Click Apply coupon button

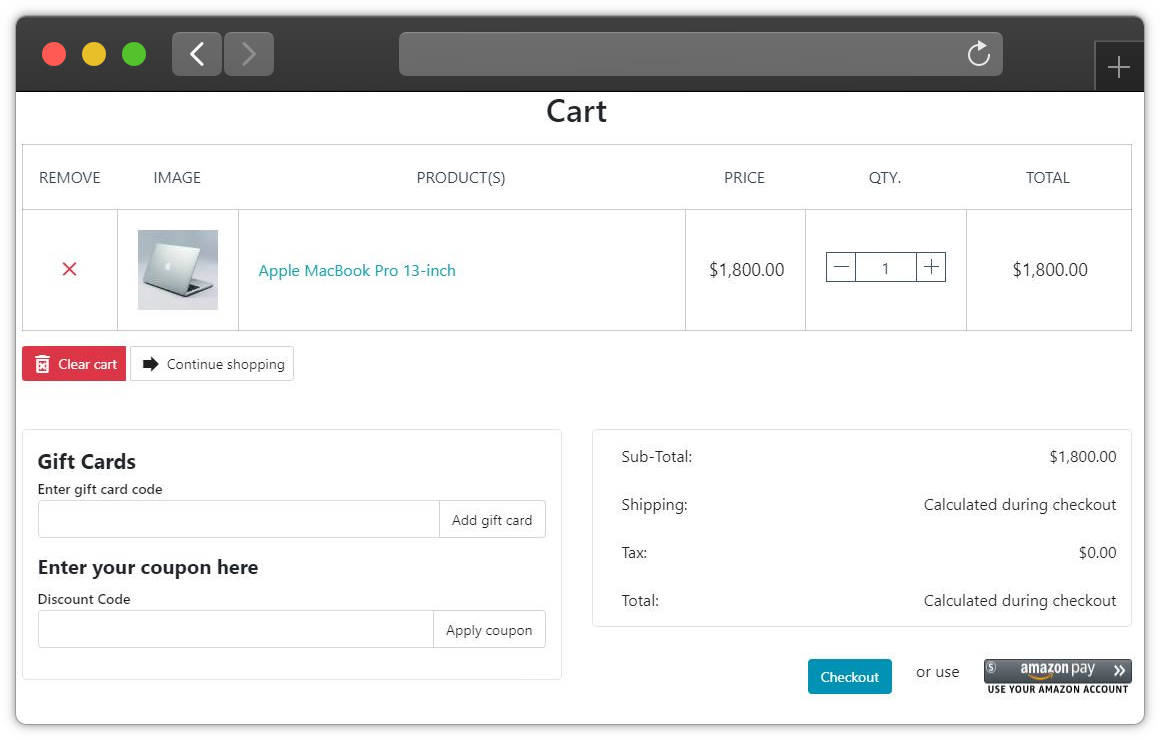coord(489,630)
